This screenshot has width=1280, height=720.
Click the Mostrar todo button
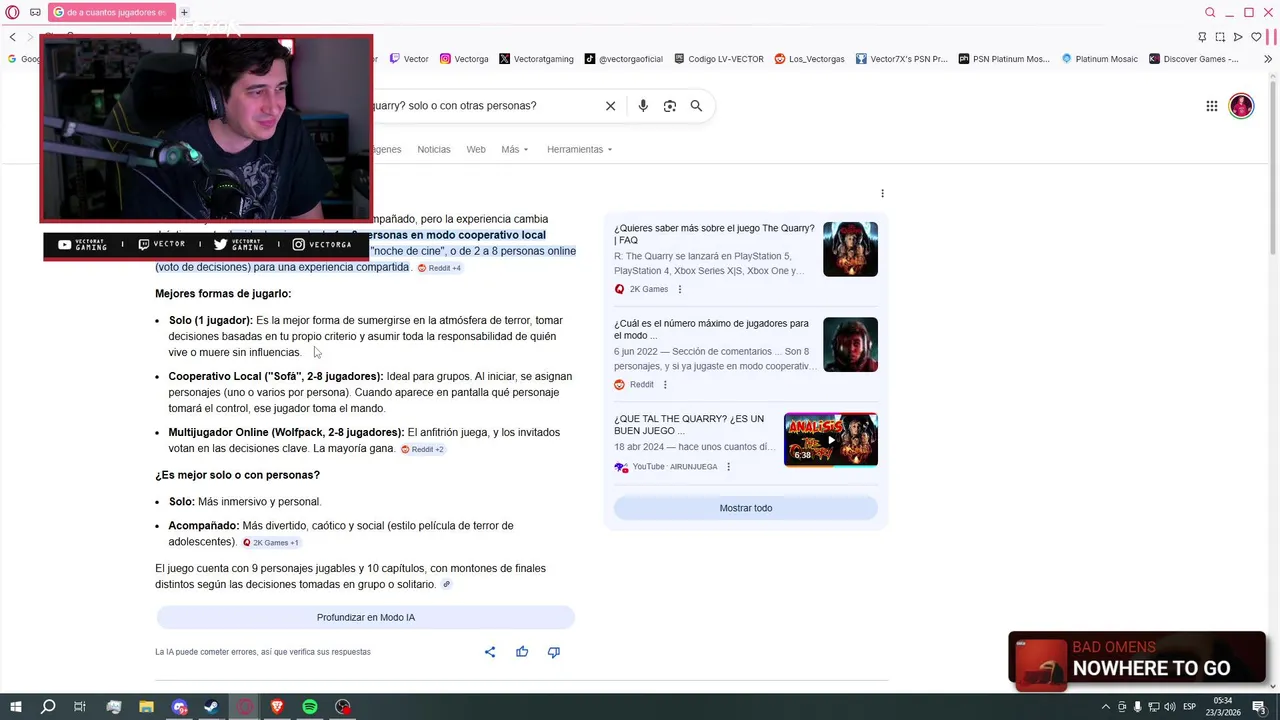pos(746,508)
